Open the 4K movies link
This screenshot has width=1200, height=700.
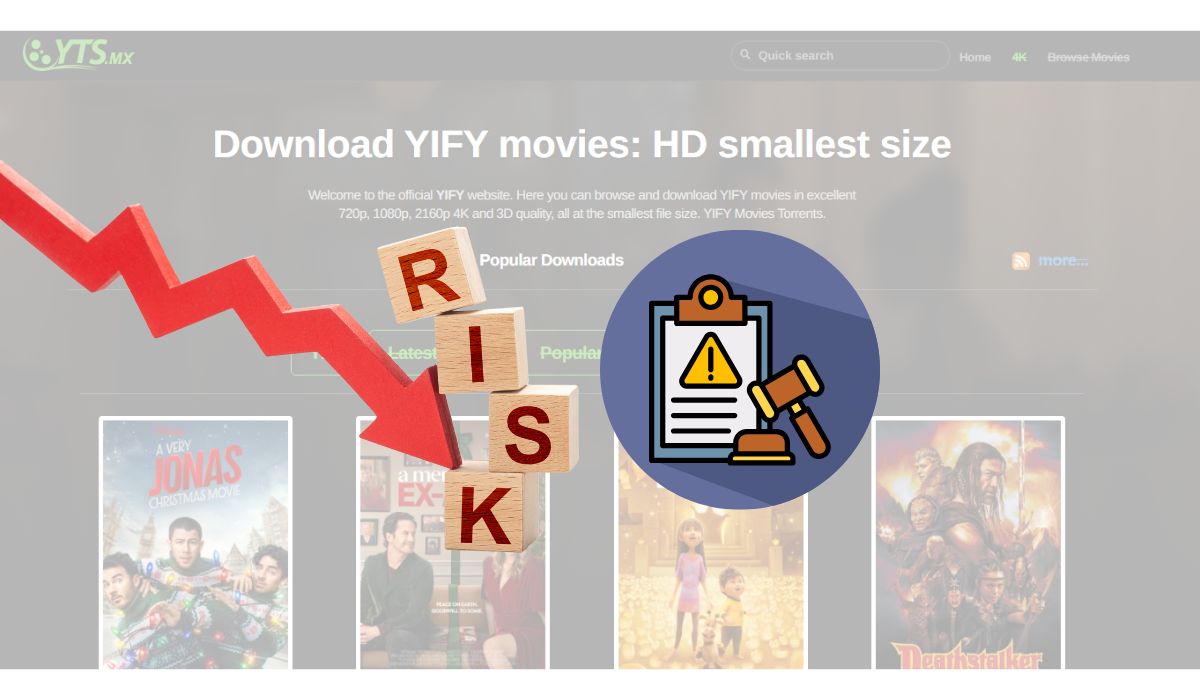click(x=1019, y=57)
